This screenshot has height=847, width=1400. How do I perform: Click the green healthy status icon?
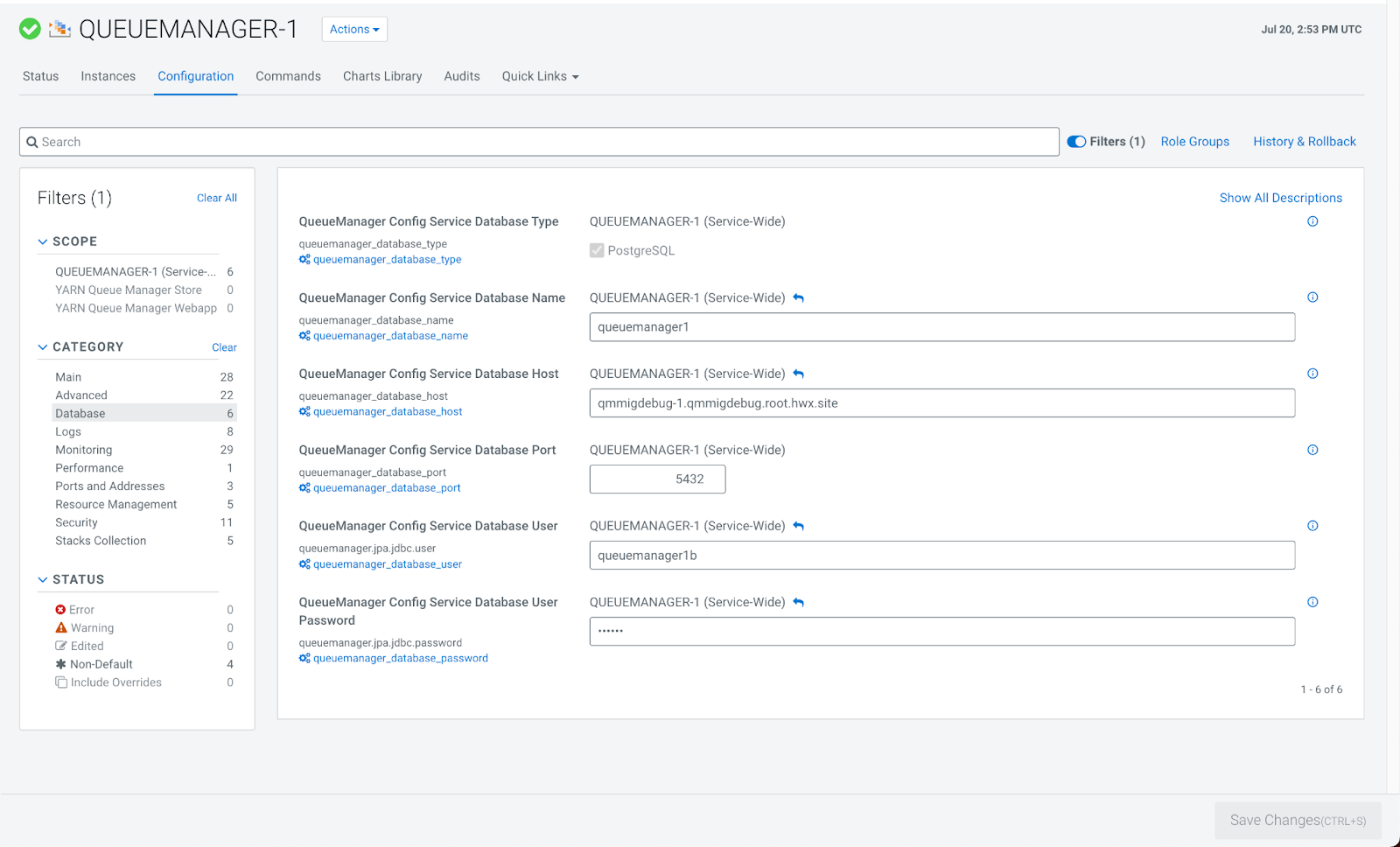click(x=30, y=29)
